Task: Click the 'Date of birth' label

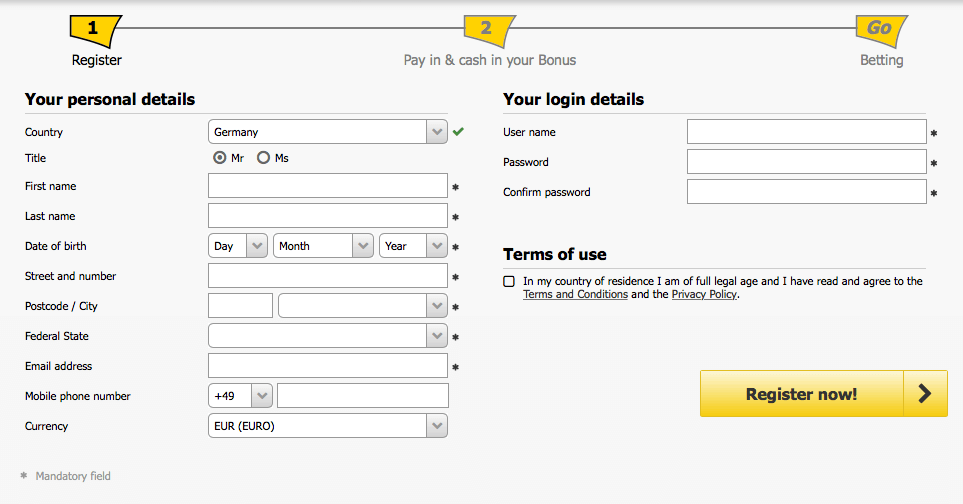Action: [x=55, y=246]
